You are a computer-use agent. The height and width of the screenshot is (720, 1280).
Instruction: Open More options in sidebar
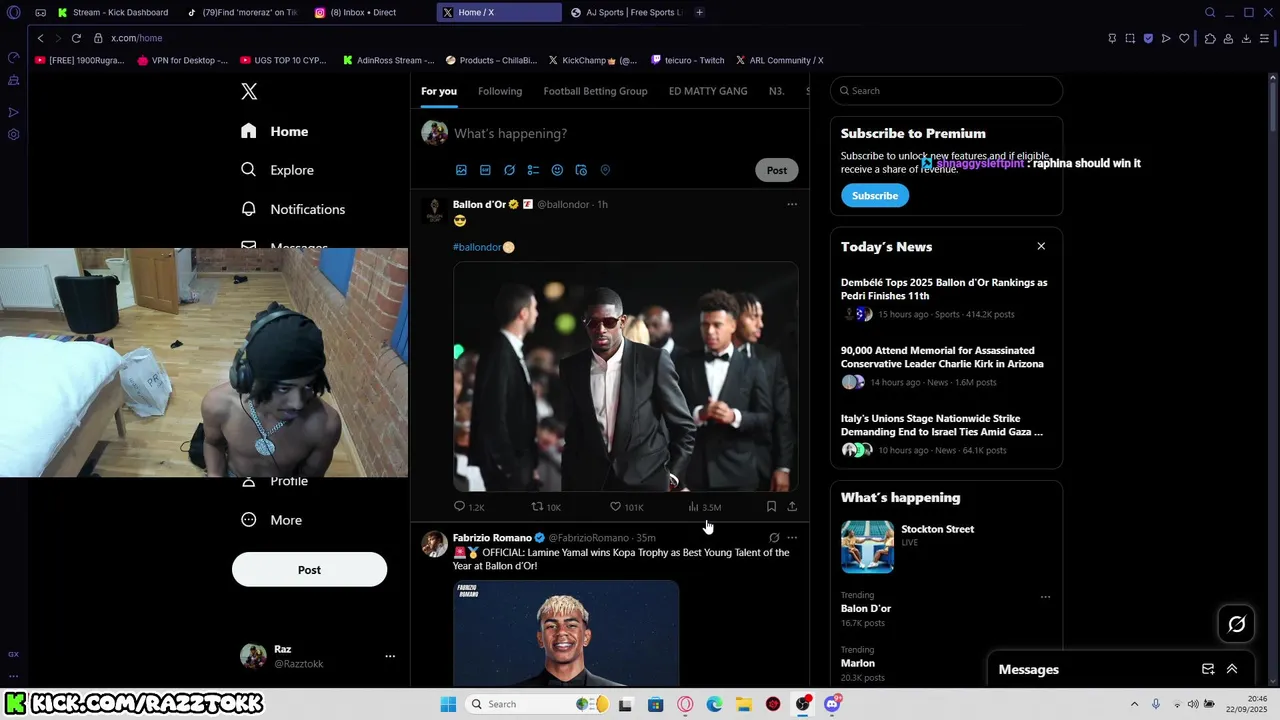tap(272, 520)
